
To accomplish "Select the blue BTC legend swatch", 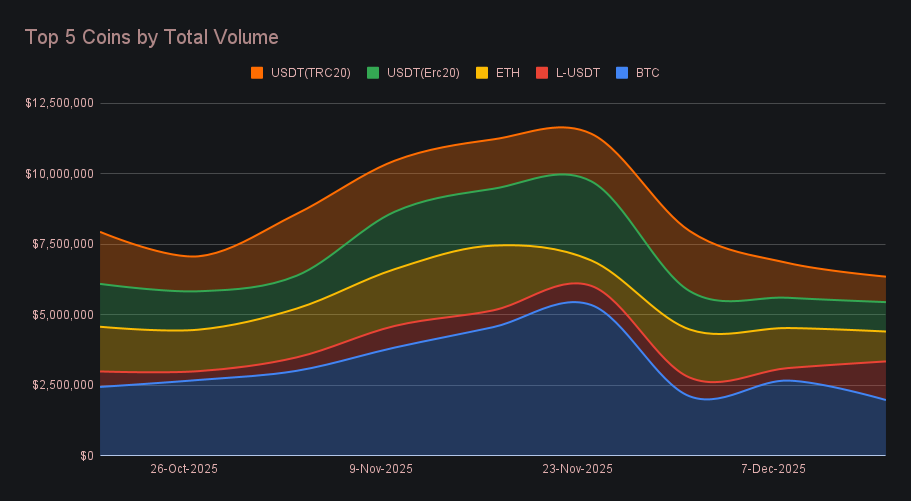I will click(622, 73).
